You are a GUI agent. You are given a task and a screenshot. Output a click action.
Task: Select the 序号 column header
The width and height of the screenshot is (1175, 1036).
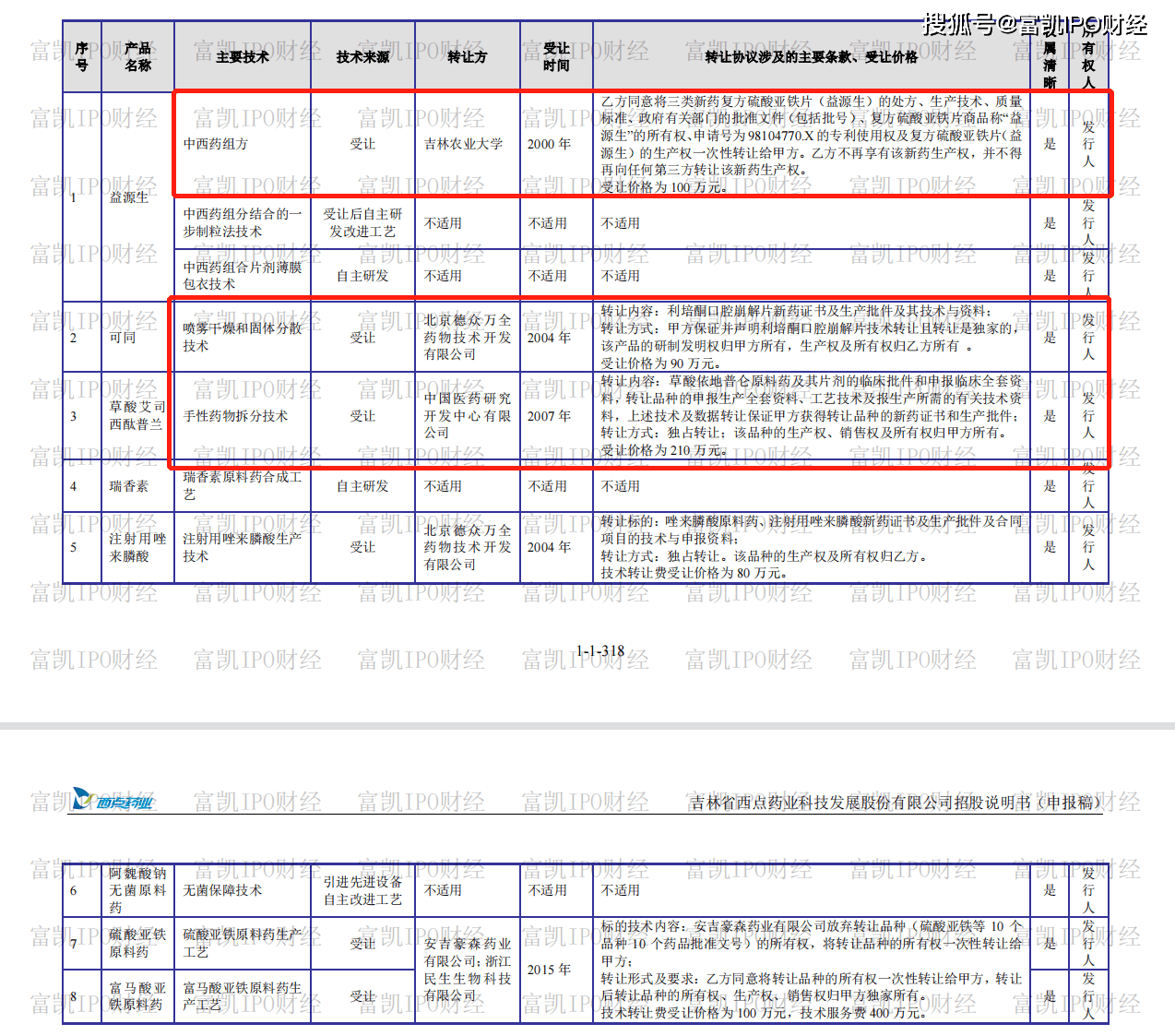pyautogui.click(x=82, y=56)
